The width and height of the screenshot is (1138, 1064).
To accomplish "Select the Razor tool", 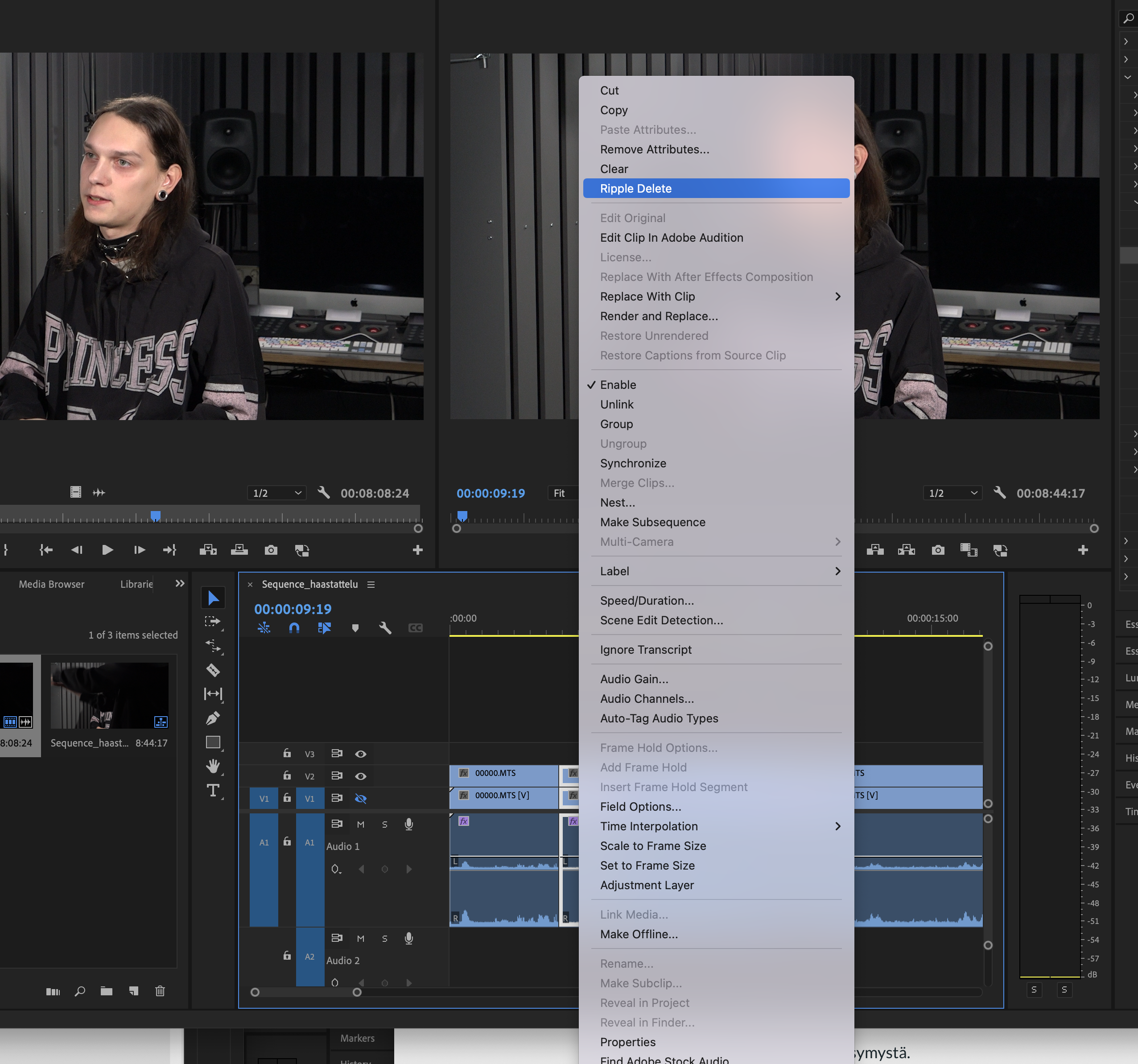I will (213, 670).
